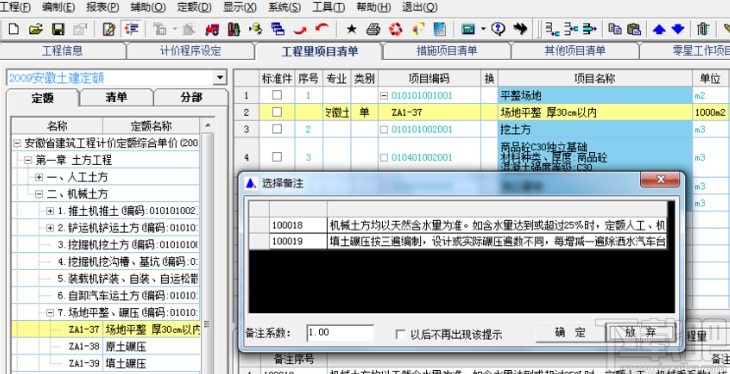The width and height of the screenshot is (730, 374).
Task: Click the 确定 button in dialog
Action: pyautogui.click(x=570, y=333)
